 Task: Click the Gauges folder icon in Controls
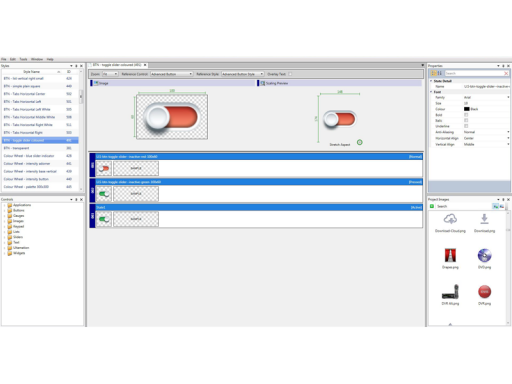click(x=10, y=216)
